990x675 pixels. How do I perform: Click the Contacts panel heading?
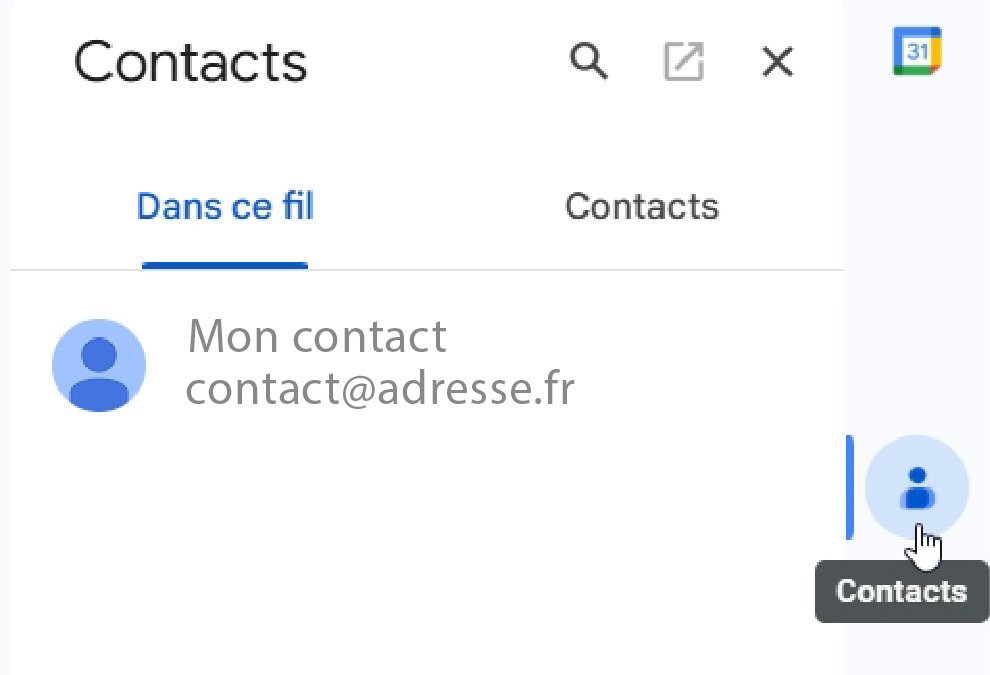pyautogui.click(x=190, y=62)
